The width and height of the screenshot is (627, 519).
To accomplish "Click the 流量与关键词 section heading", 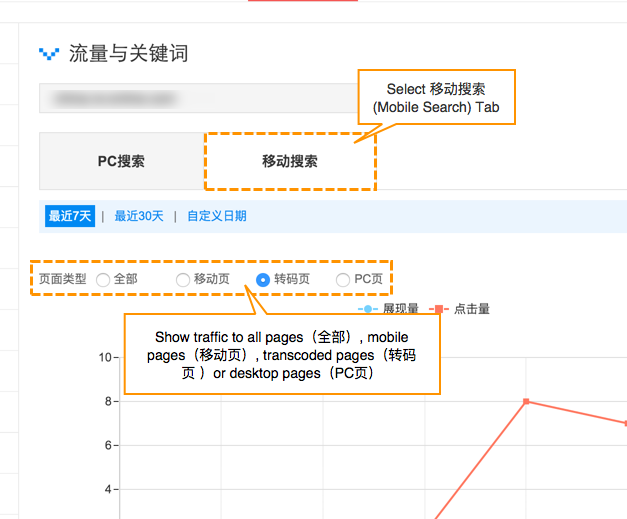I will (128, 54).
